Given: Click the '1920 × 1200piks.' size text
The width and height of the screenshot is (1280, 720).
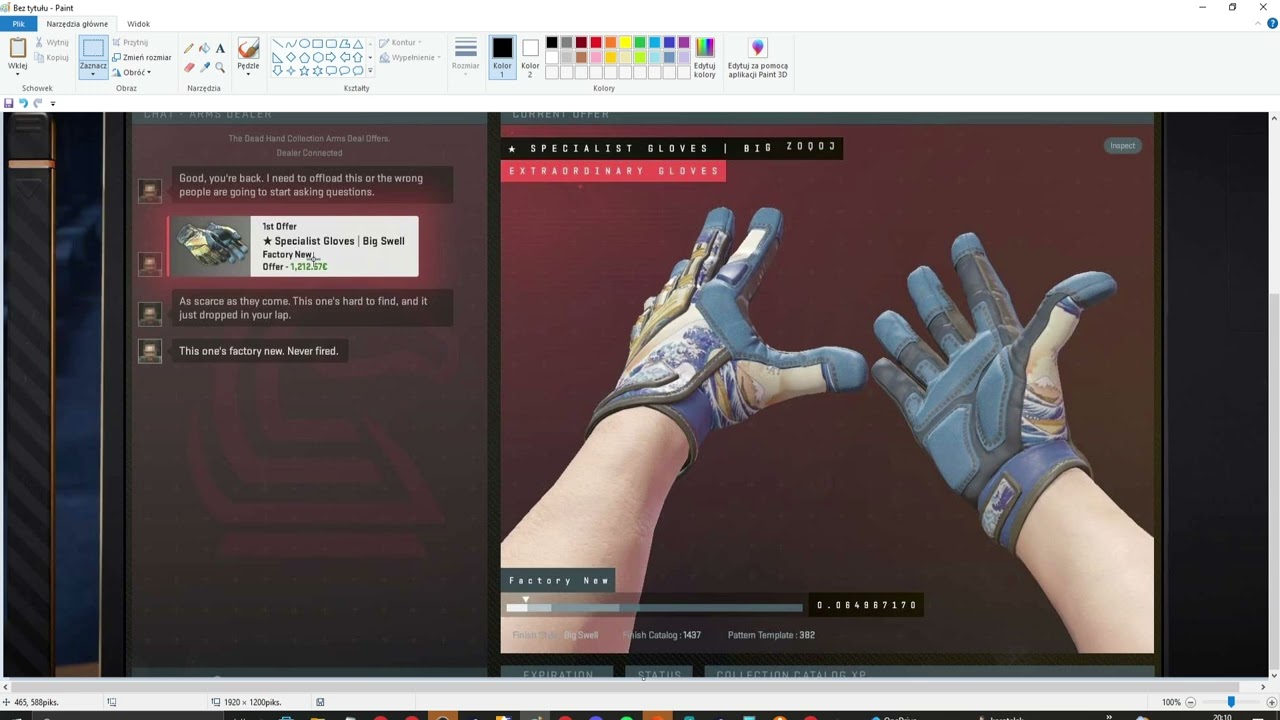Looking at the screenshot, I should pyautogui.click(x=252, y=703).
